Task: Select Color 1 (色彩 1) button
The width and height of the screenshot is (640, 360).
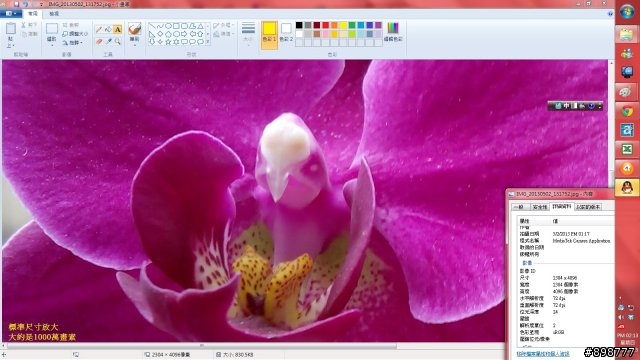Action: [x=269, y=35]
